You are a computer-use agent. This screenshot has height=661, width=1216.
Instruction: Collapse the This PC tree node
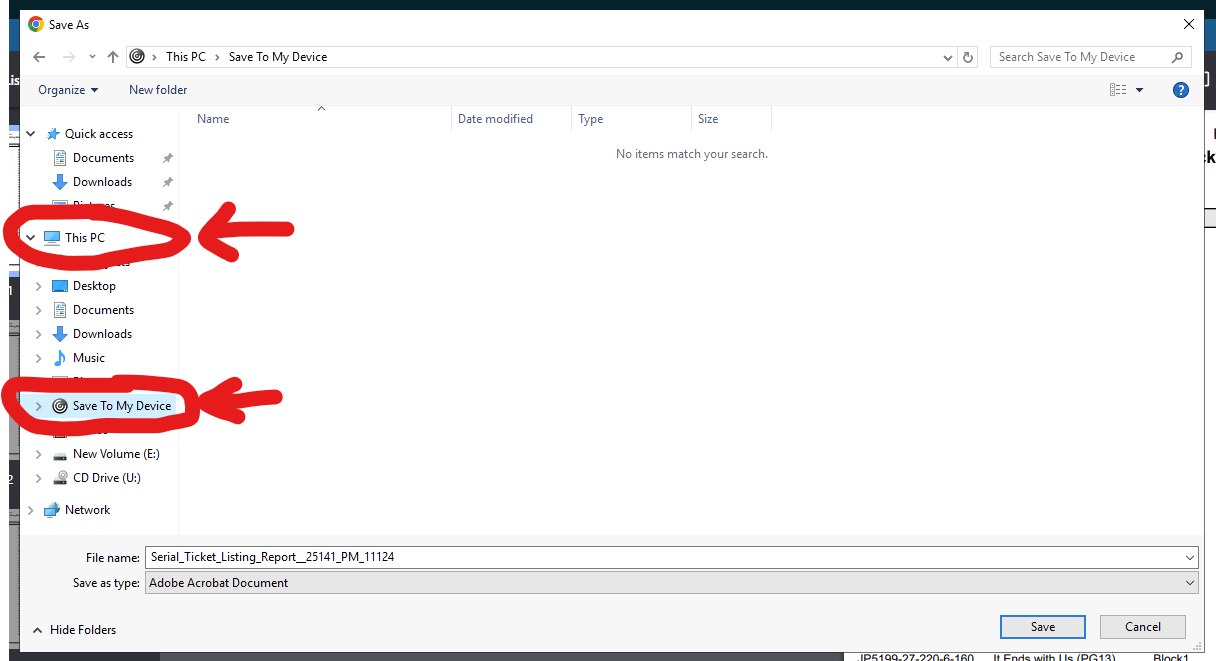[x=31, y=238]
